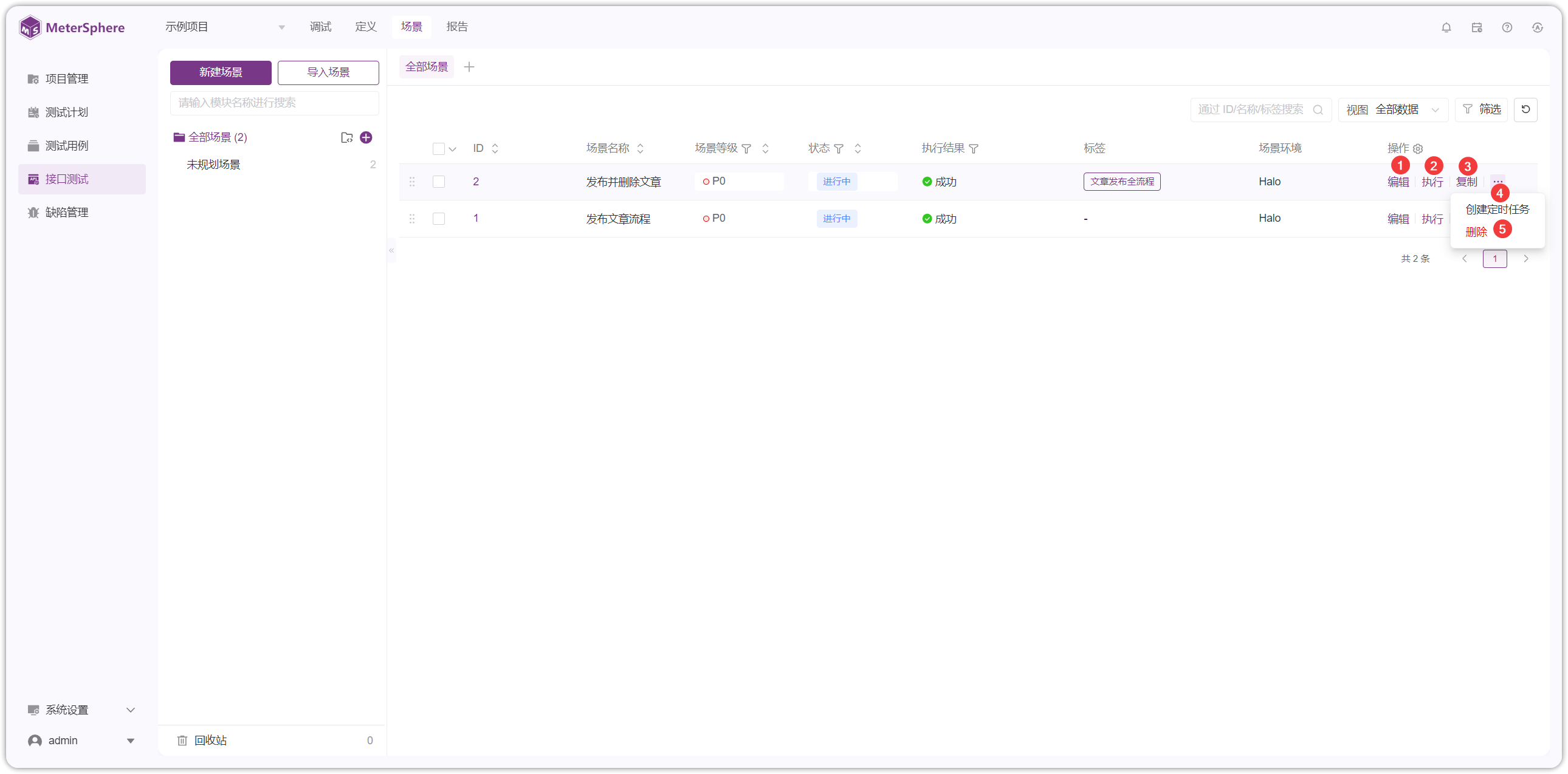1568x774 pixels.
Task: Switch to the 定义 tab
Action: tap(366, 27)
